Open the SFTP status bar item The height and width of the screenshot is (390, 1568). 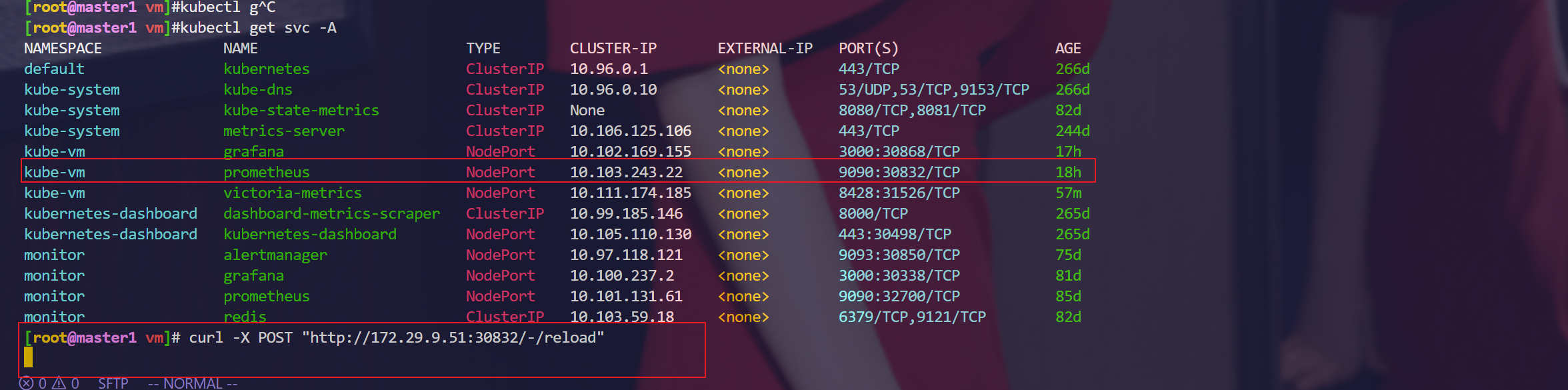pos(113,383)
